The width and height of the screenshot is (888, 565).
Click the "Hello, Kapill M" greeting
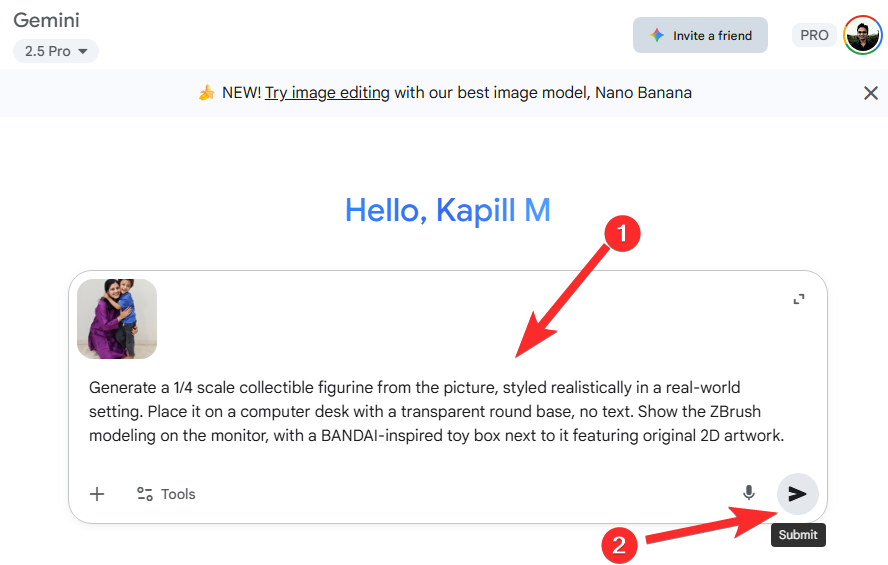pyautogui.click(x=447, y=210)
